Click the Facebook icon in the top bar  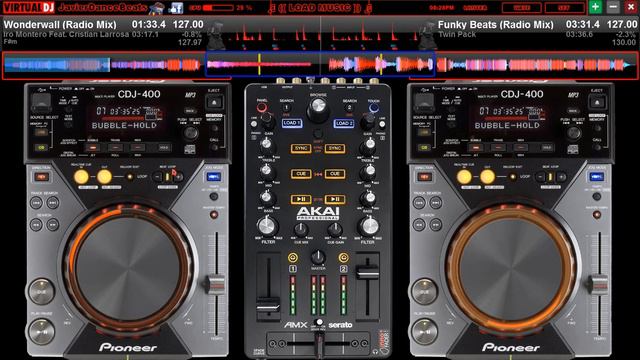tap(176, 8)
